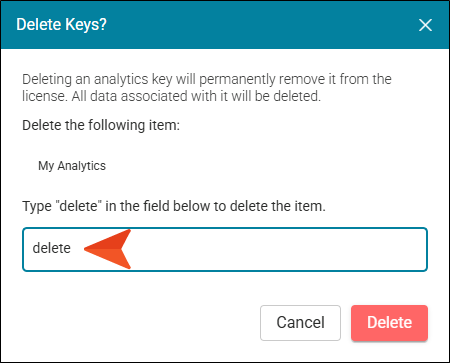Click the "Delete the following item:" label
The image size is (450, 363).
(101, 125)
